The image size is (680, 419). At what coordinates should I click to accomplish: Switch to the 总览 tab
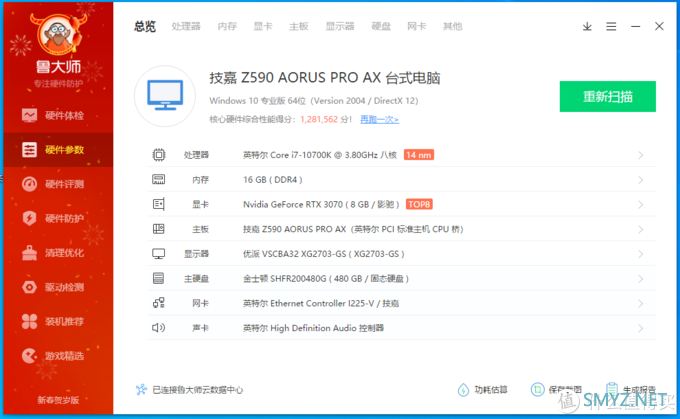point(145,26)
